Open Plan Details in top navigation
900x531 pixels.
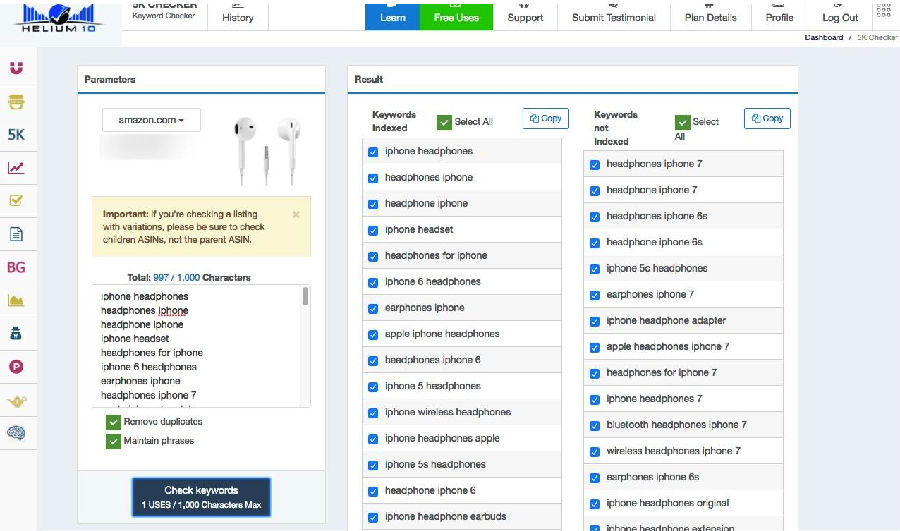[x=710, y=15]
